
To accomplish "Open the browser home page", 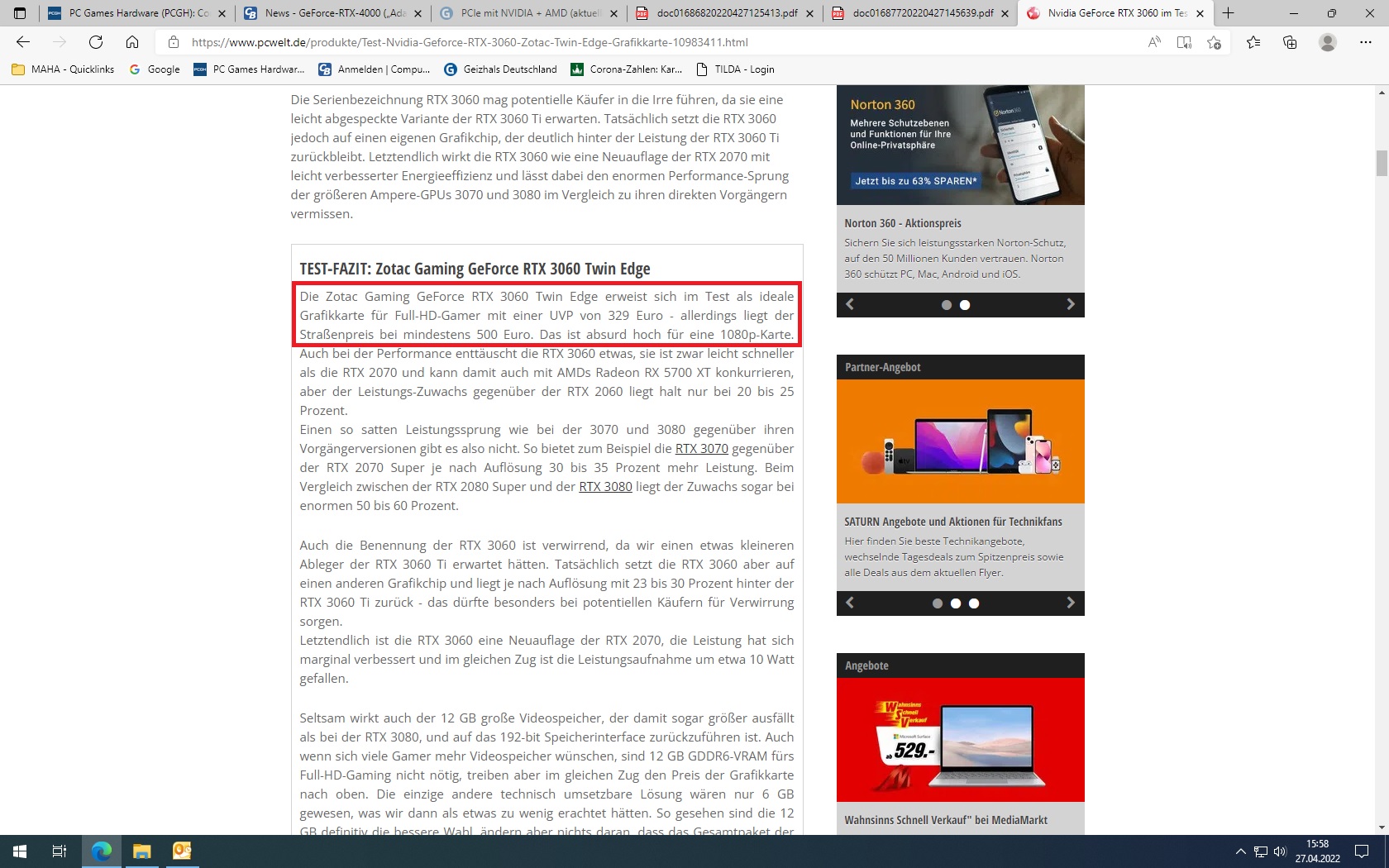I will click(132, 42).
